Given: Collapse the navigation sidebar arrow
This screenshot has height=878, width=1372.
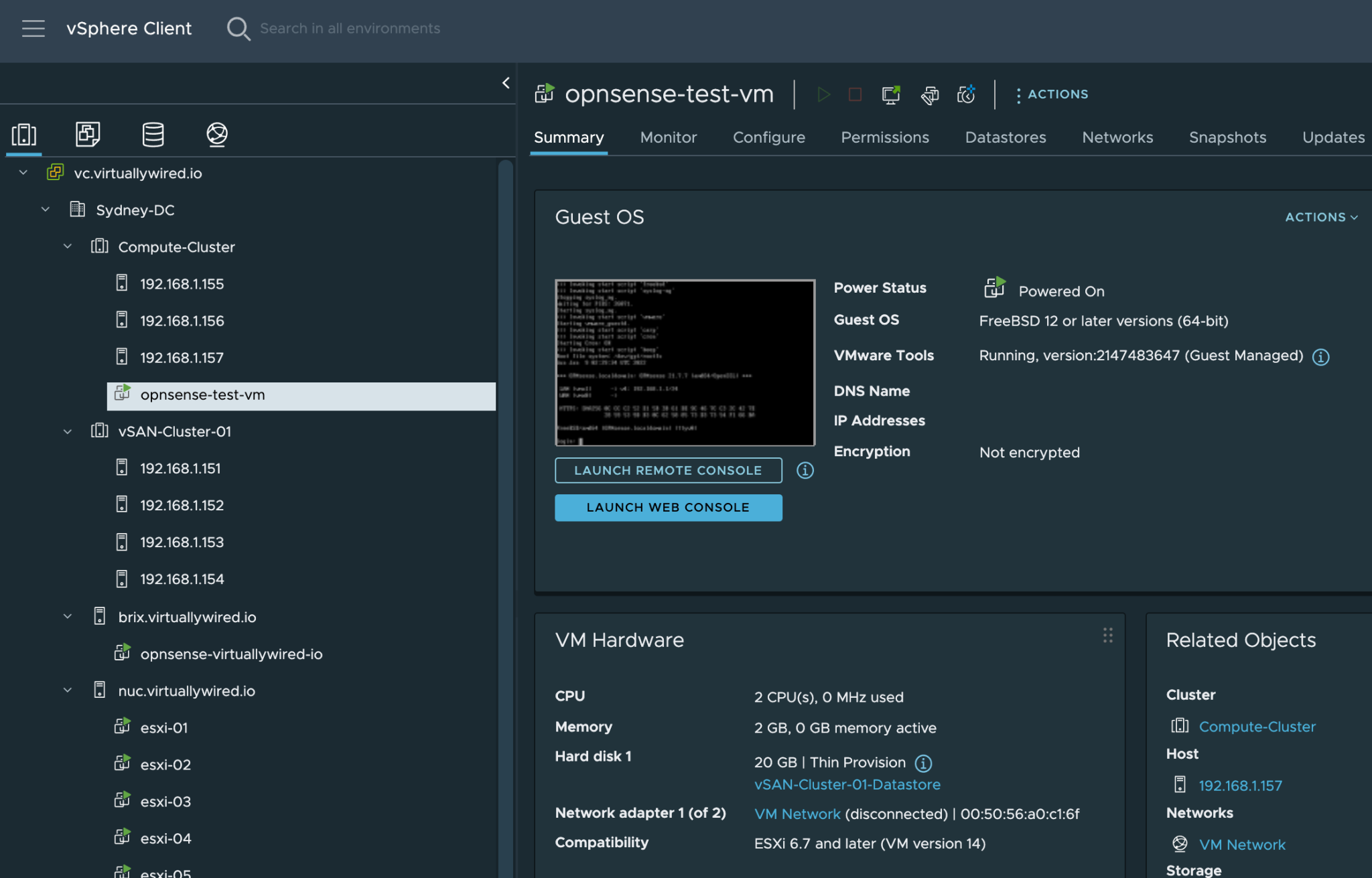Looking at the screenshot, I should tap(506, 82).
